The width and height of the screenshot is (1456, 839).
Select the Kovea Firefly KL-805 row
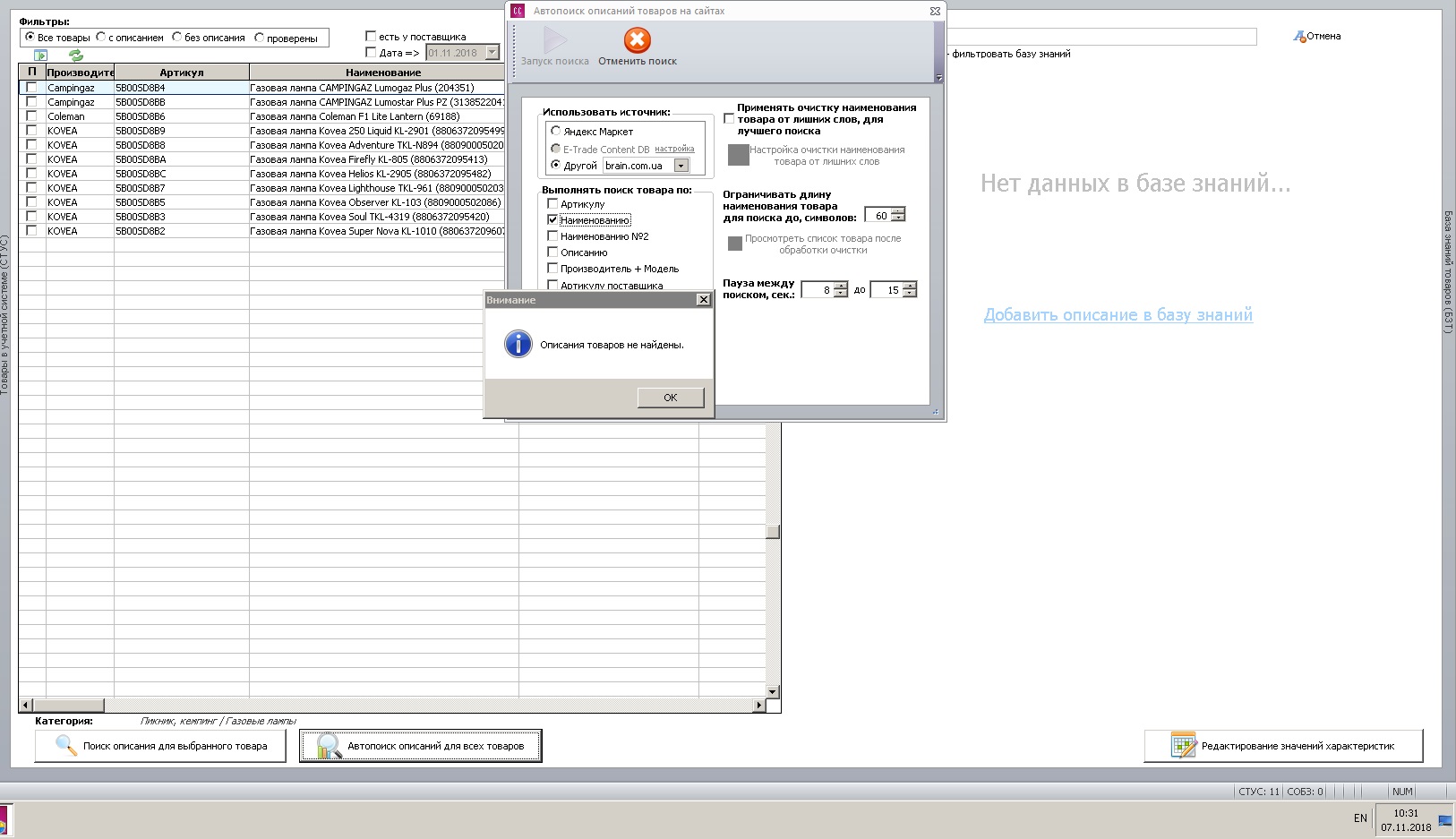pos(261,159)
